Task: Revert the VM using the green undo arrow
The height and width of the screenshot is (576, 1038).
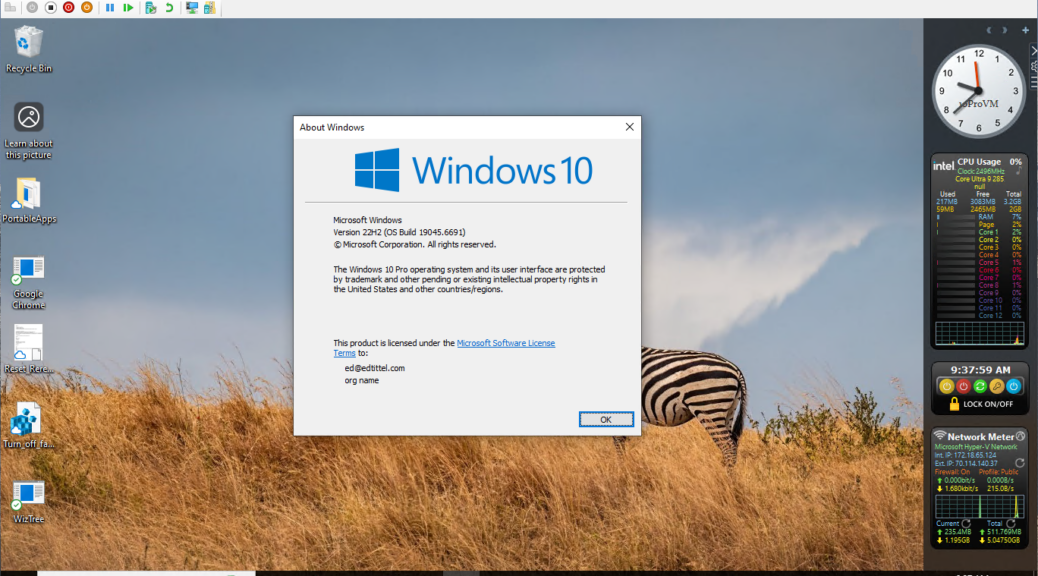Action: (167, 7)
